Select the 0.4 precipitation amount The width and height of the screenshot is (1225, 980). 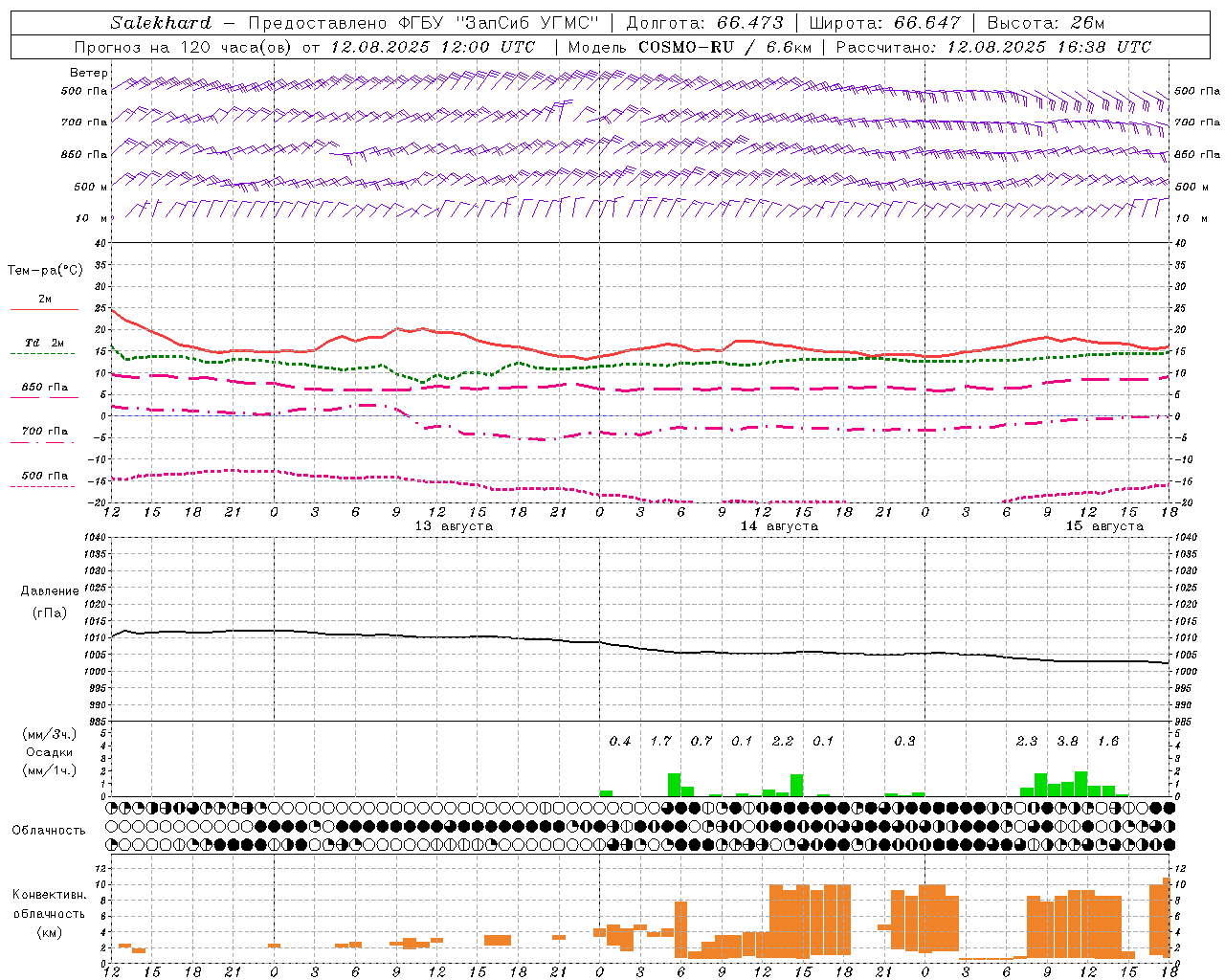(620, 741)
